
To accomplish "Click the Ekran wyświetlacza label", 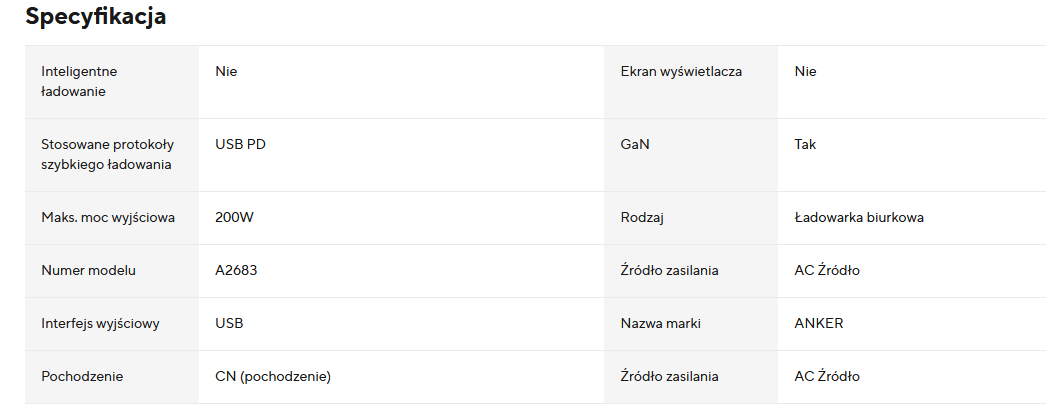I will [x=681, y=72].
